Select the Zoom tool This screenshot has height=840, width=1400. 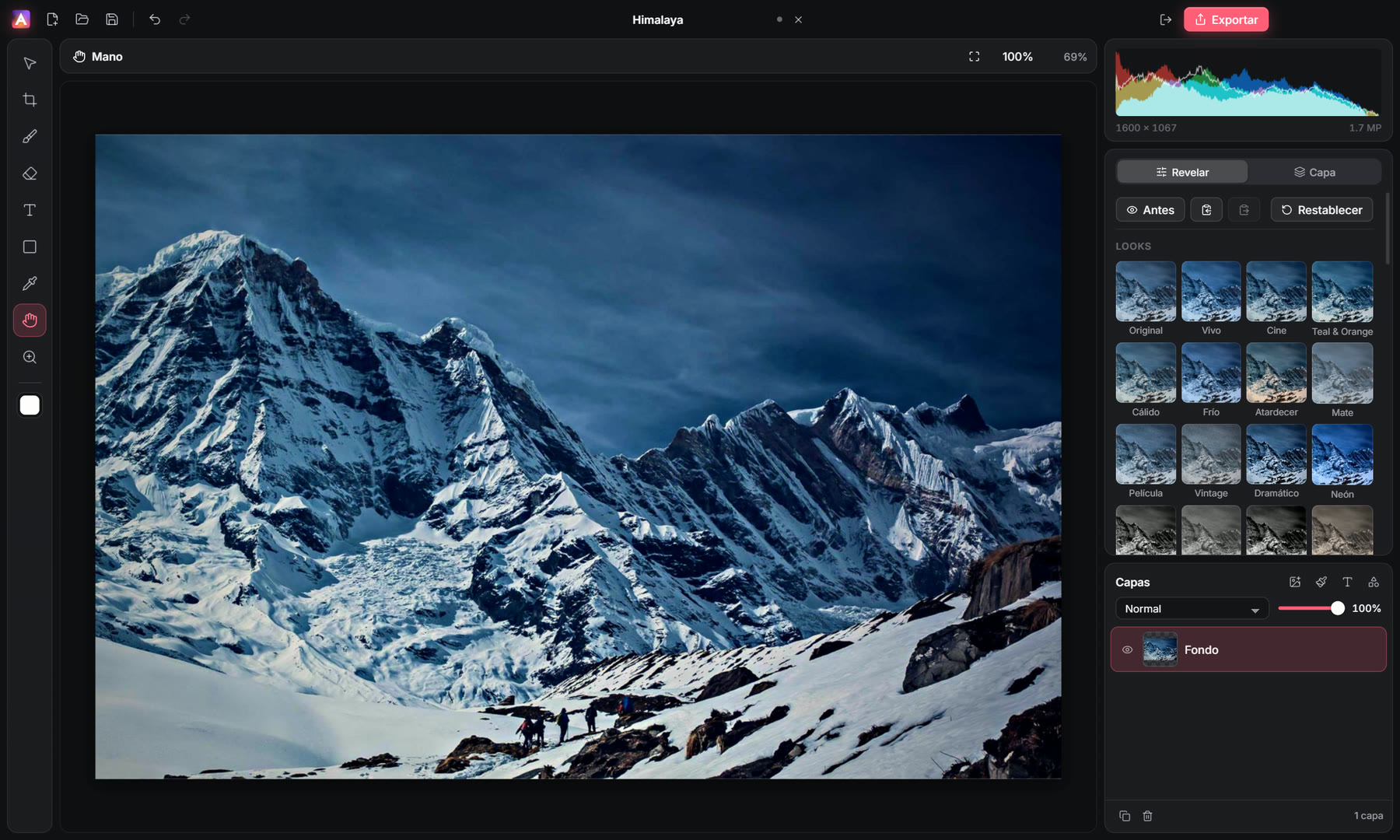[30, 357]
